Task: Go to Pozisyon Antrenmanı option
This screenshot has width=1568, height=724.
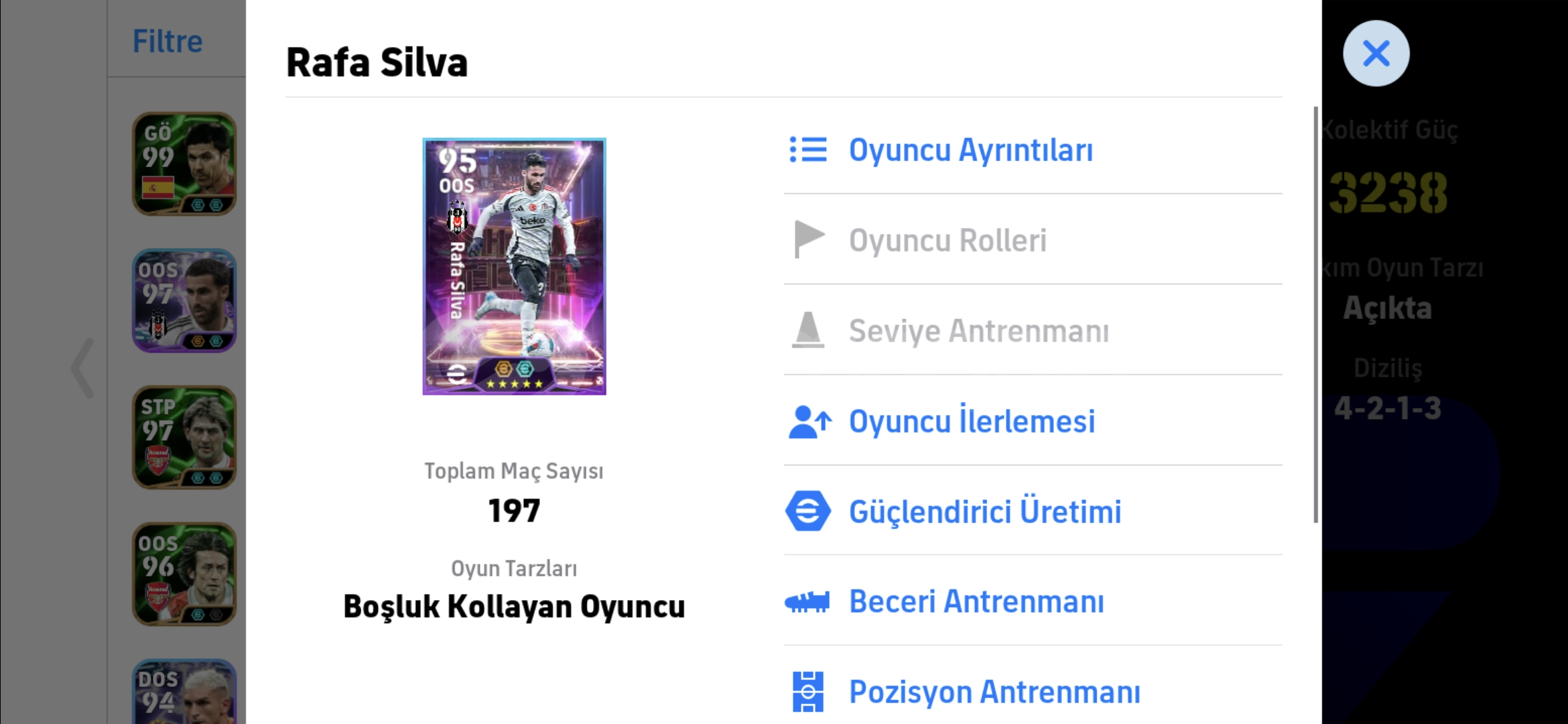Action: click(994, 691)
